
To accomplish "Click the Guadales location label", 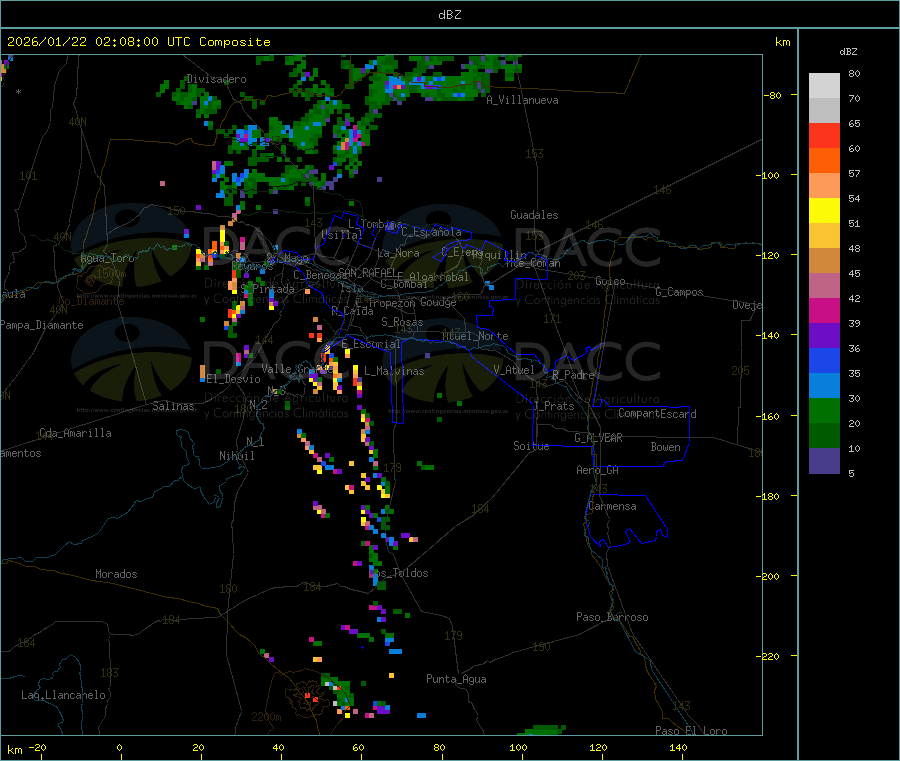I will (x=534, y=215).
